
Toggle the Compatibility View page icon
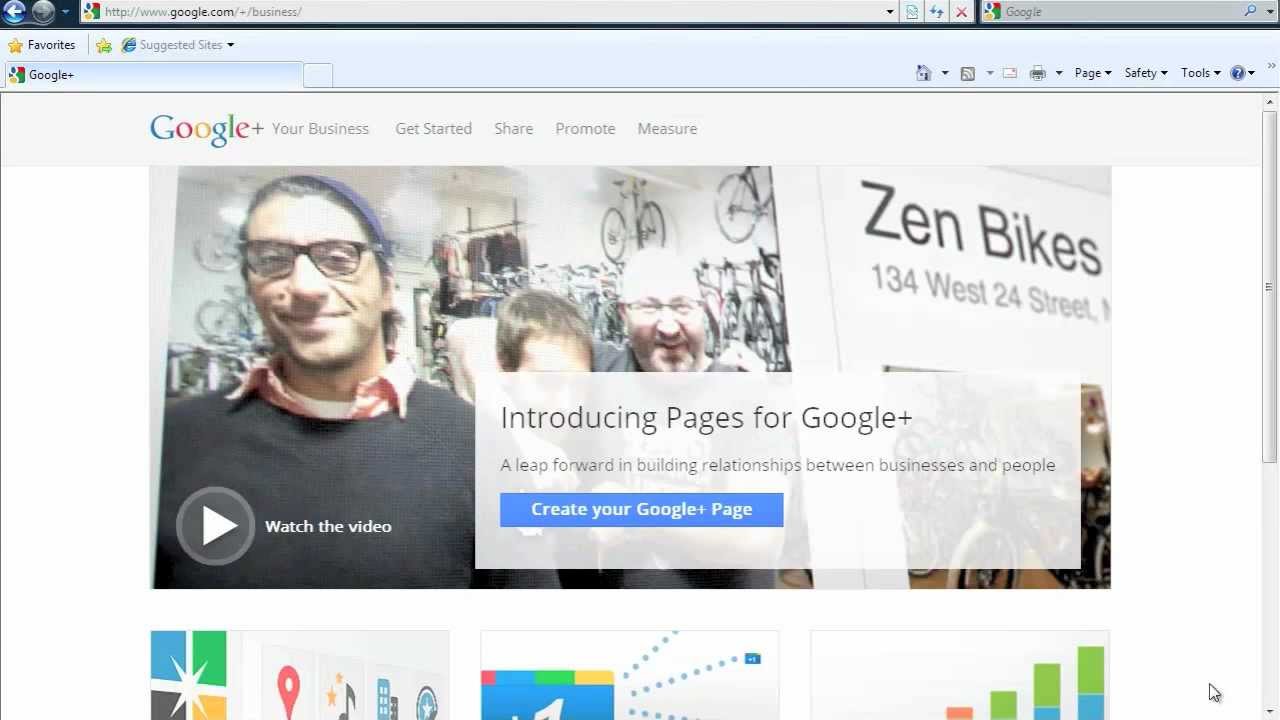tap(912, 12)
